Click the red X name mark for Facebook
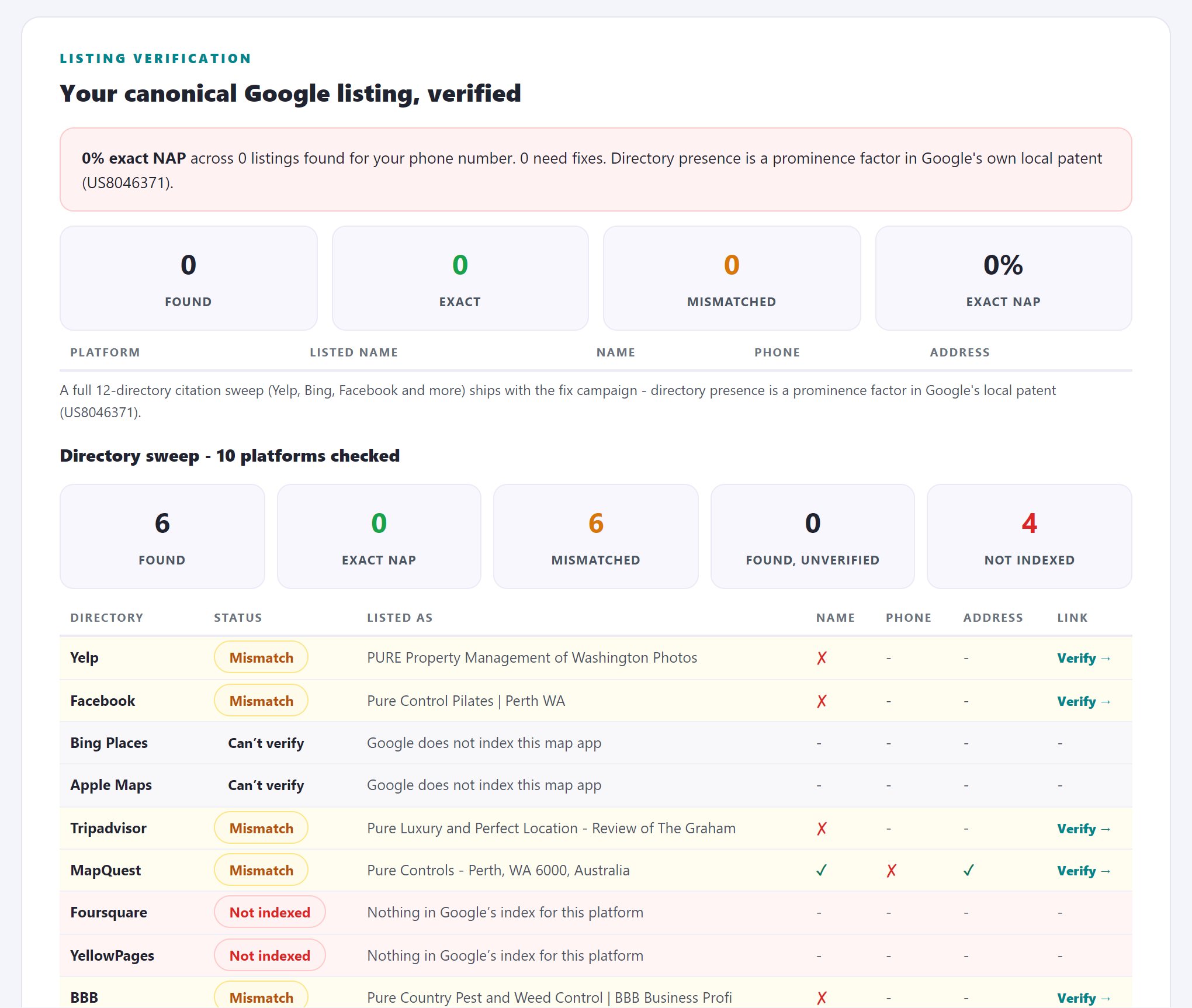Image resolution: width=1192 pixels, height=1008 pixels. point(822,701)
